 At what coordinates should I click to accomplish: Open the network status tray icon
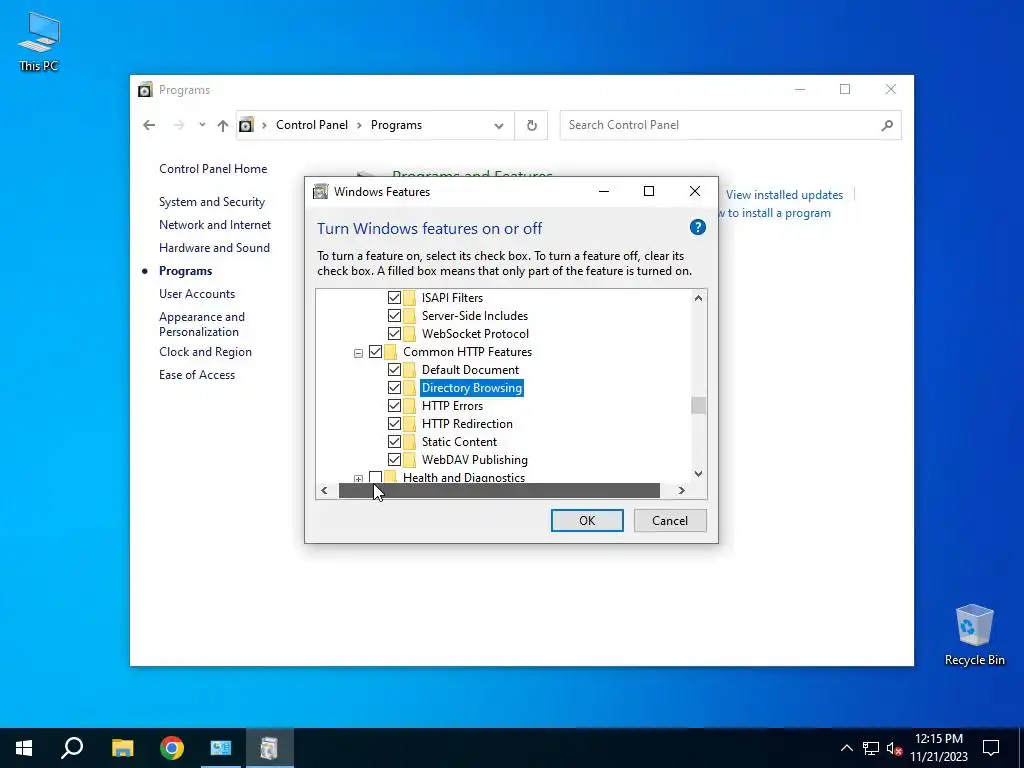871,748
